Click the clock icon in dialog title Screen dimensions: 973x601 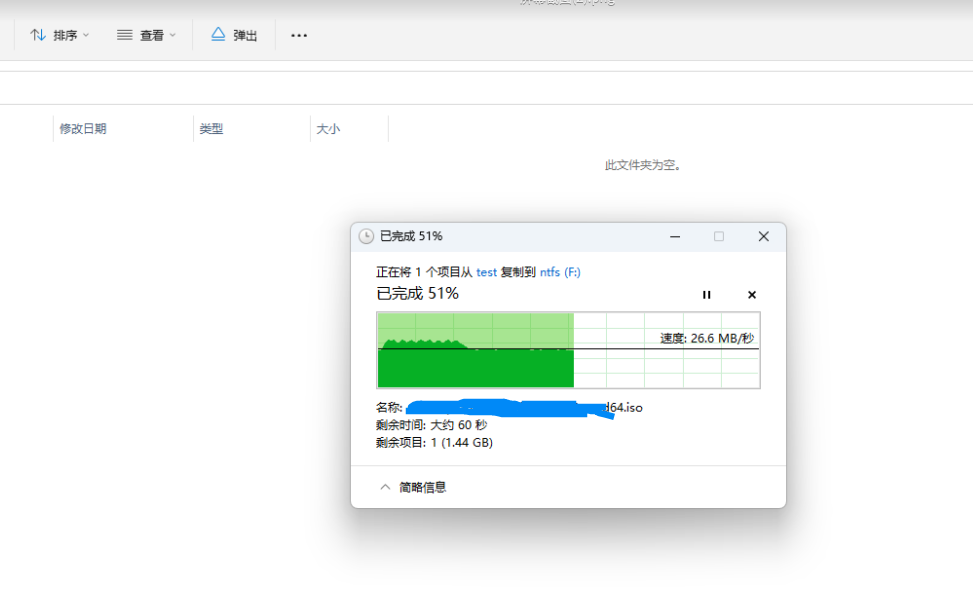coord(366,236)
